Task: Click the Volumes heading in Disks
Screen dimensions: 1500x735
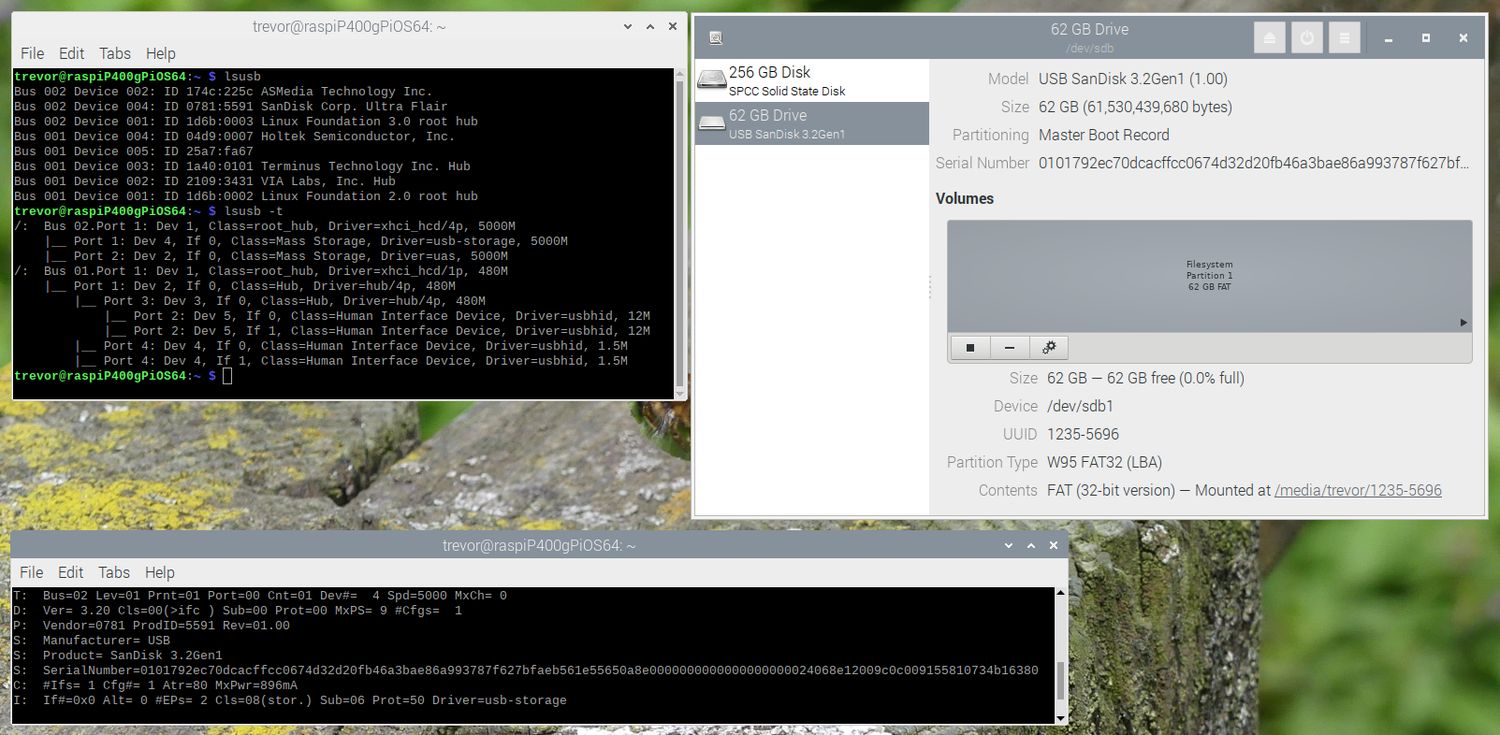Action: click(965, 198)
